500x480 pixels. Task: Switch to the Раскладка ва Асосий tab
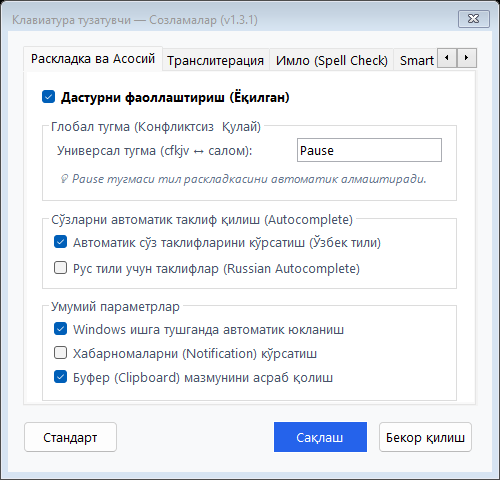click(x=93, y=59)
